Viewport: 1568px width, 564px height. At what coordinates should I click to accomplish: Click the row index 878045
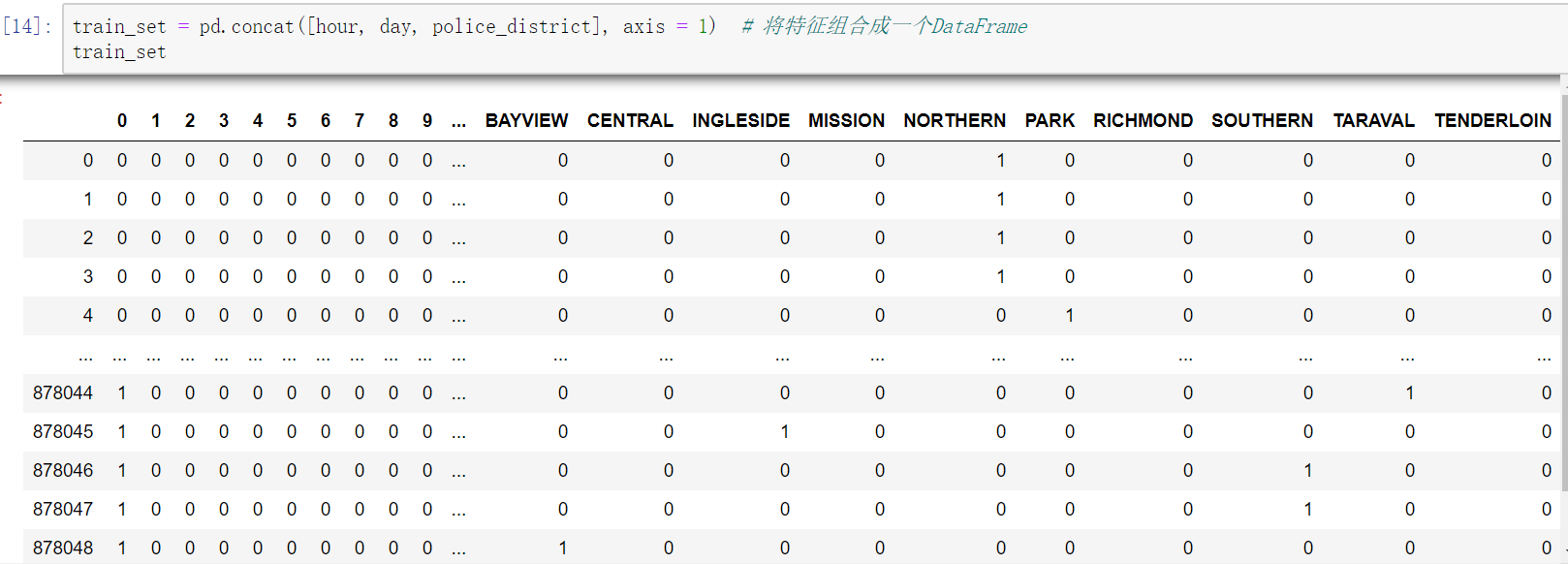pyautogui.click(x=63, y=431)
